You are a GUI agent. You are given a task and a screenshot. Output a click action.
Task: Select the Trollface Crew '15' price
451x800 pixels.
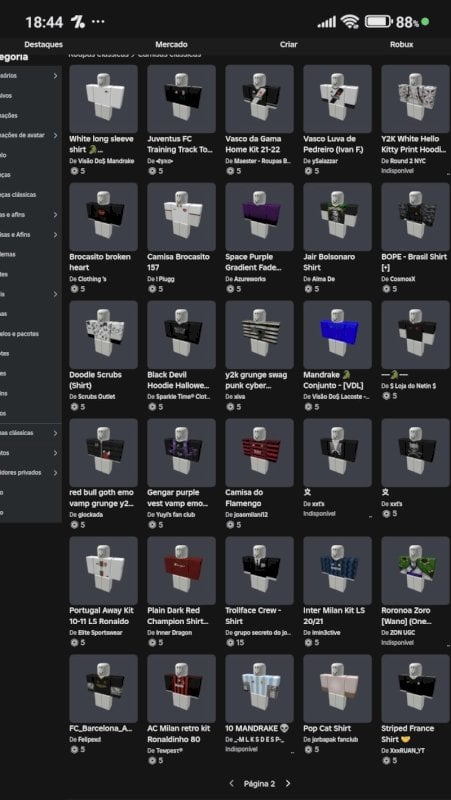(240, 643)
